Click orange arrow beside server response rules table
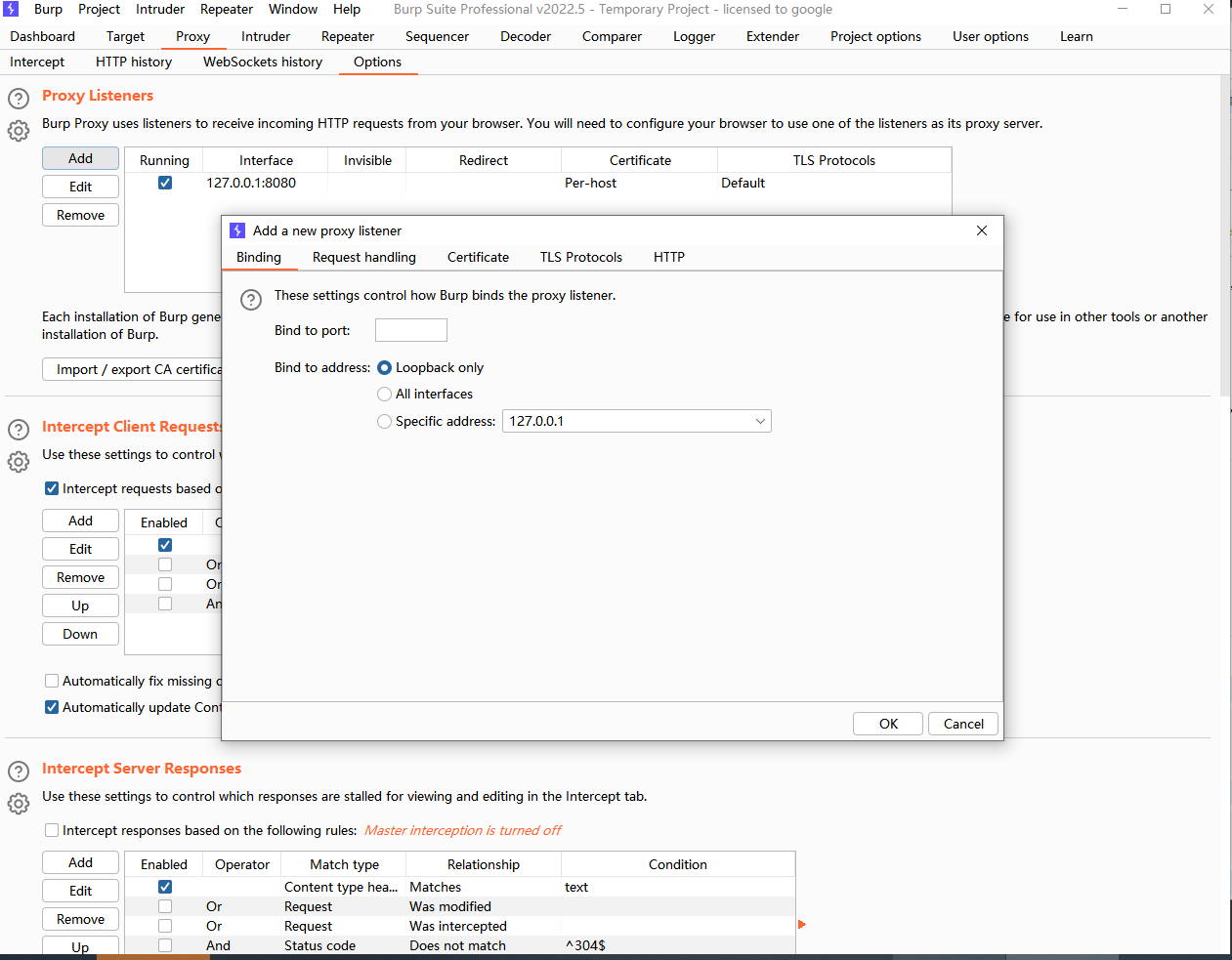 802,924
